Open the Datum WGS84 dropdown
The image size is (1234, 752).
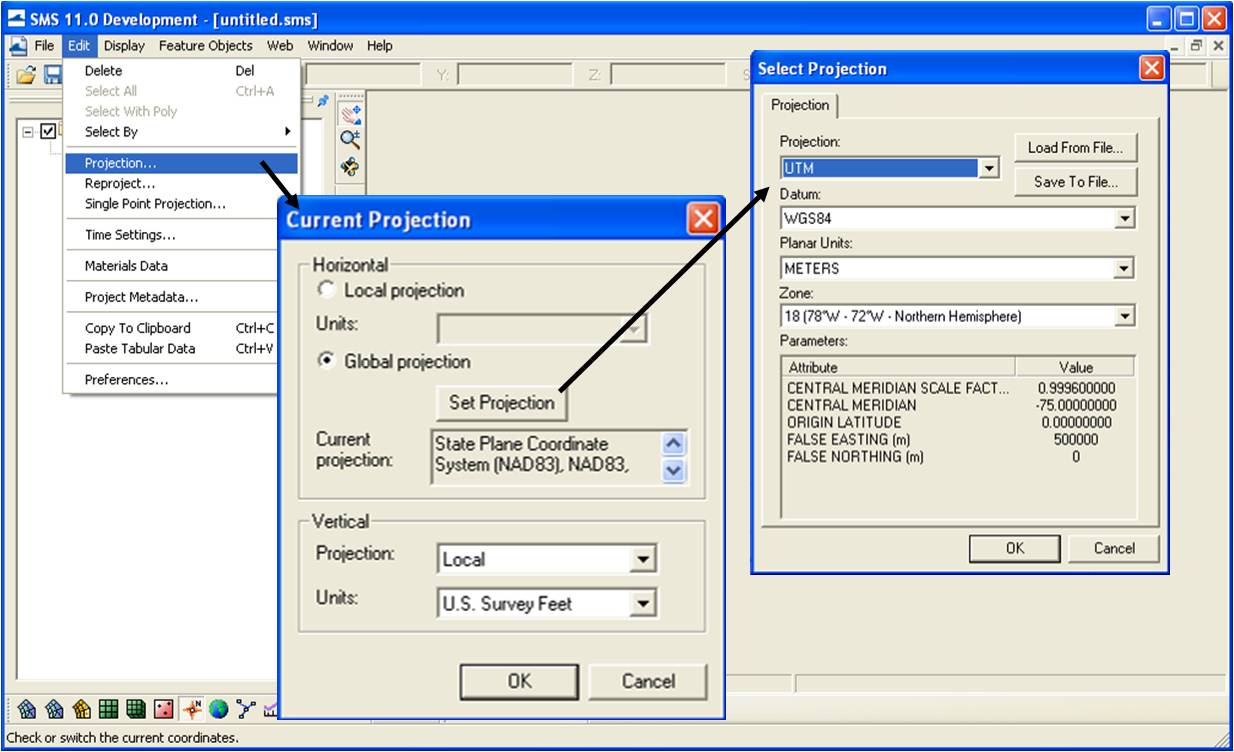pos(958,218)
